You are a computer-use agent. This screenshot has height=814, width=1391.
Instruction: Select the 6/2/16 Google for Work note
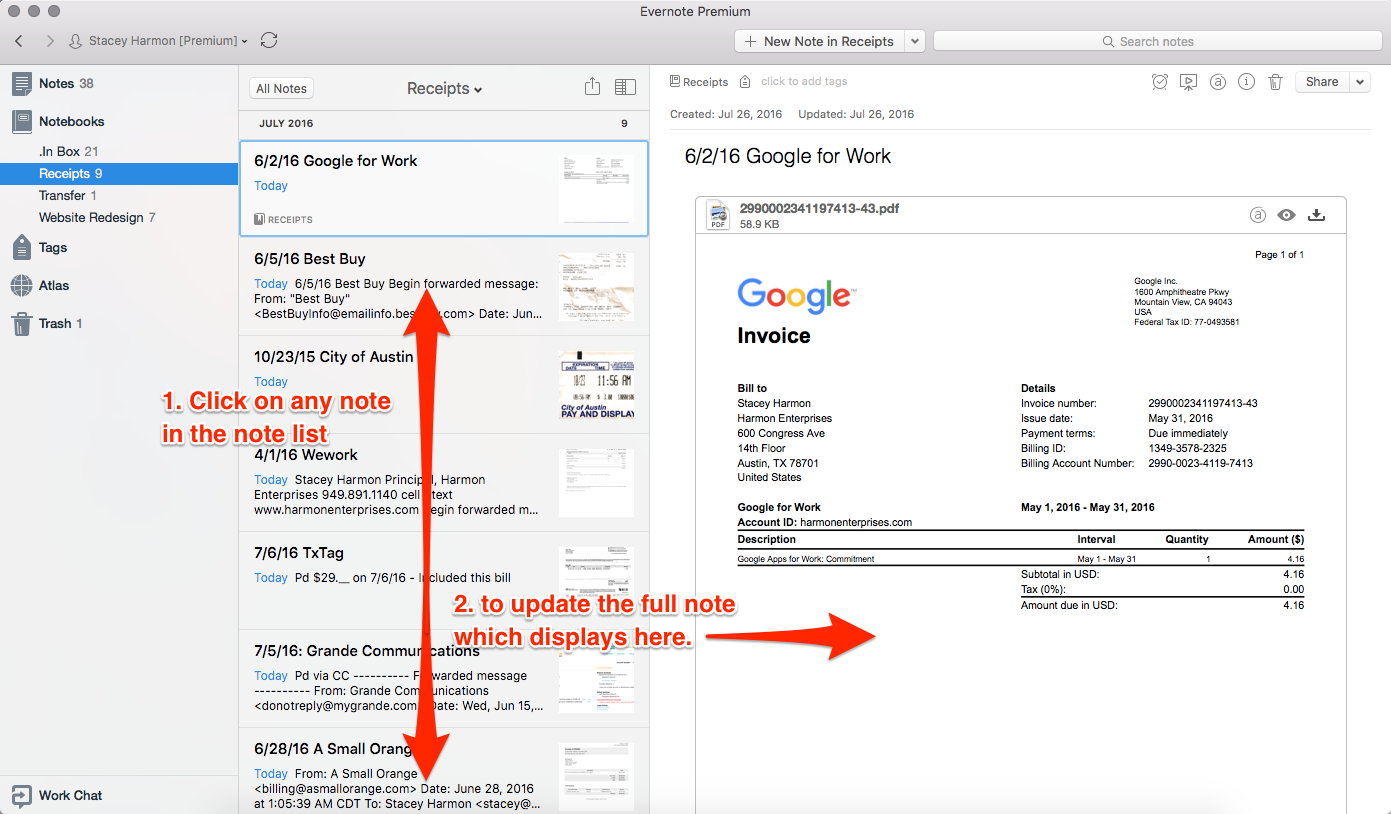point(444,188)
